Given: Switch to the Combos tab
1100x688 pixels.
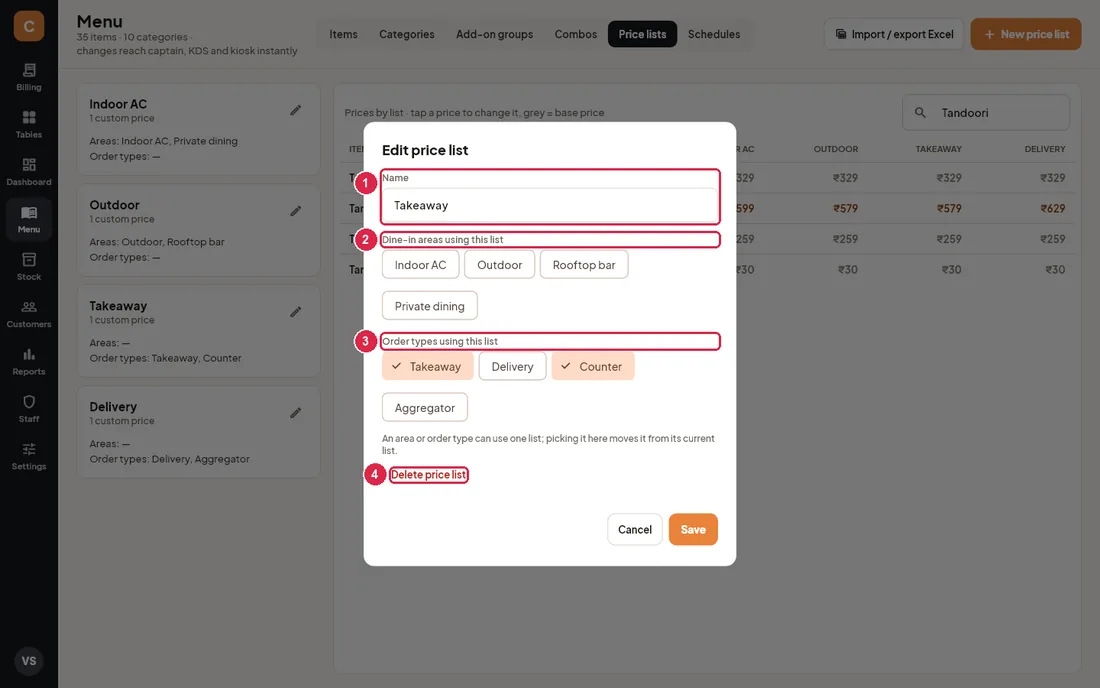Looking at the screenshot, I should (576, 34).
